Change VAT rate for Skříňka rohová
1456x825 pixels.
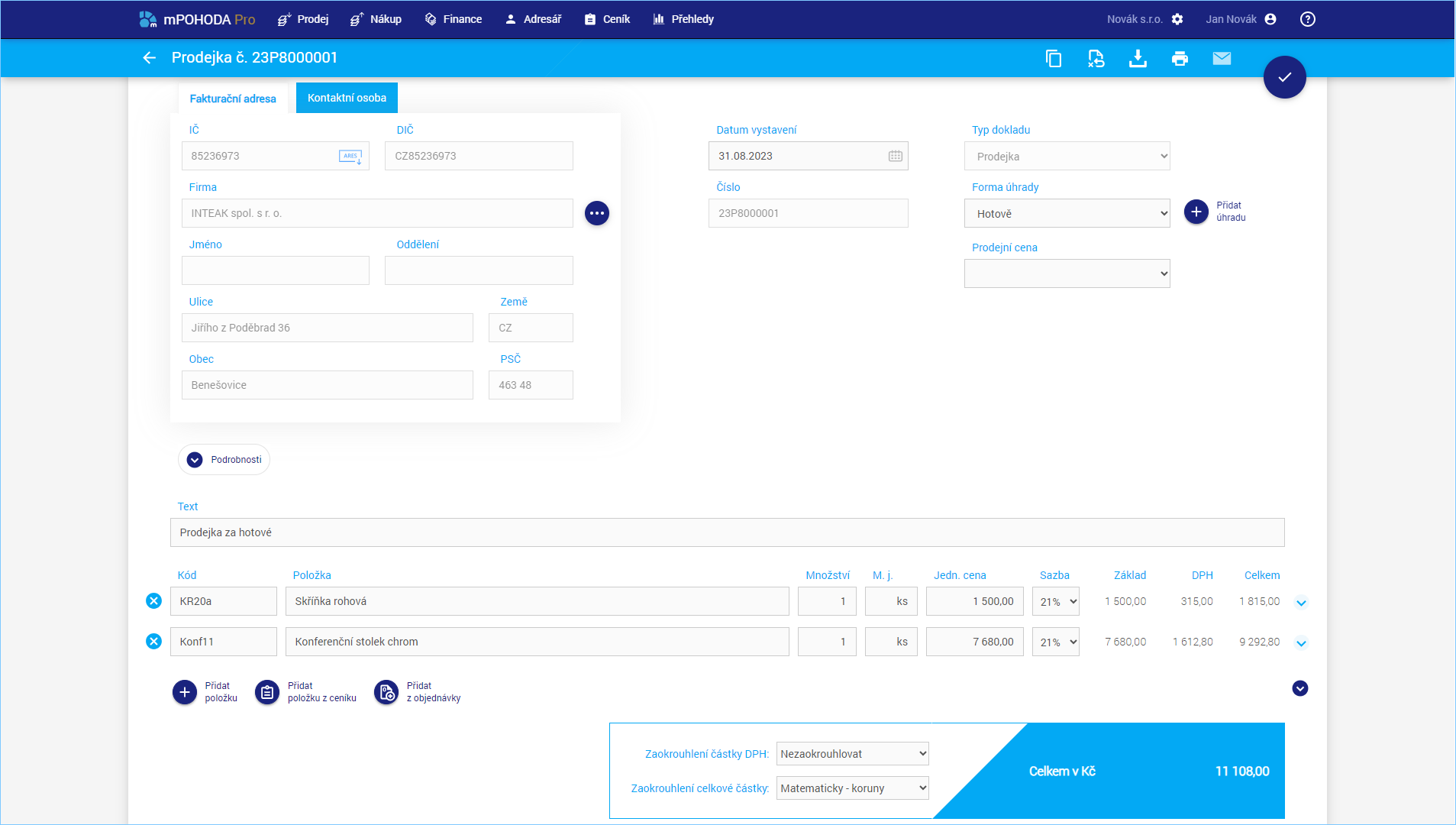1056,601
